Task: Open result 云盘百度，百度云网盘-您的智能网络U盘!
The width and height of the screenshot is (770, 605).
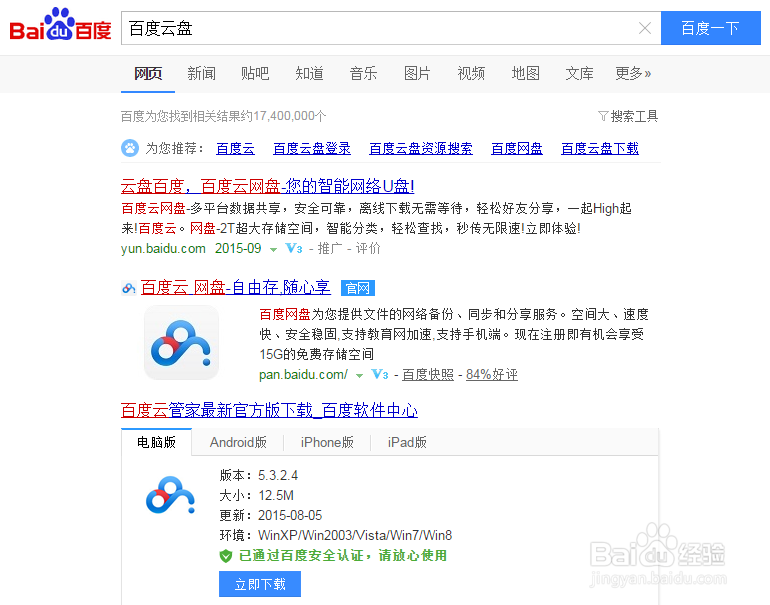Action: pyautogui.click(x=268, y=187)
